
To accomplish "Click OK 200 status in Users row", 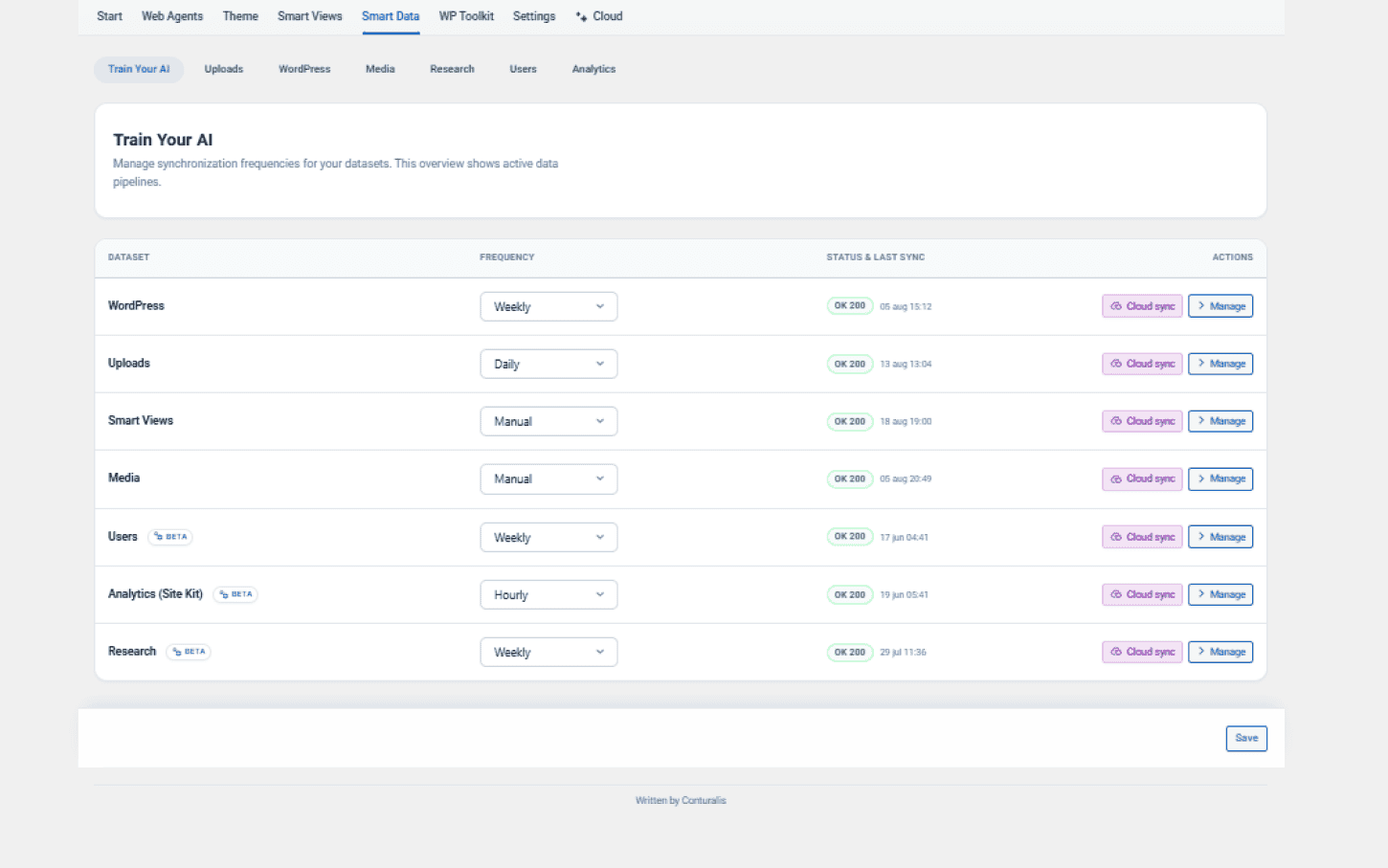I will 850,537.
